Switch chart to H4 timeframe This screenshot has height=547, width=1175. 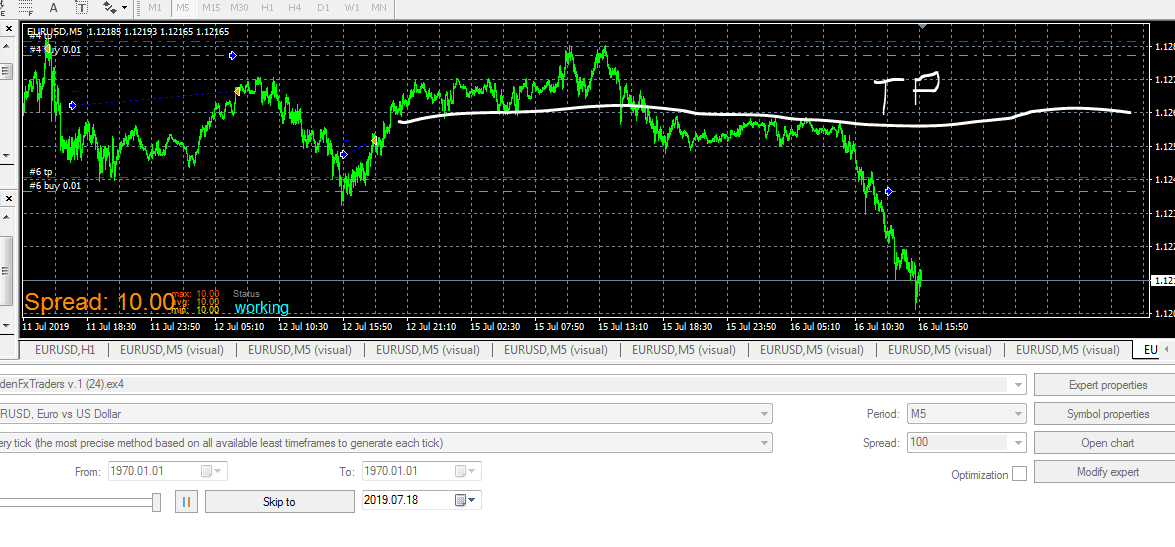pos(295,7)
